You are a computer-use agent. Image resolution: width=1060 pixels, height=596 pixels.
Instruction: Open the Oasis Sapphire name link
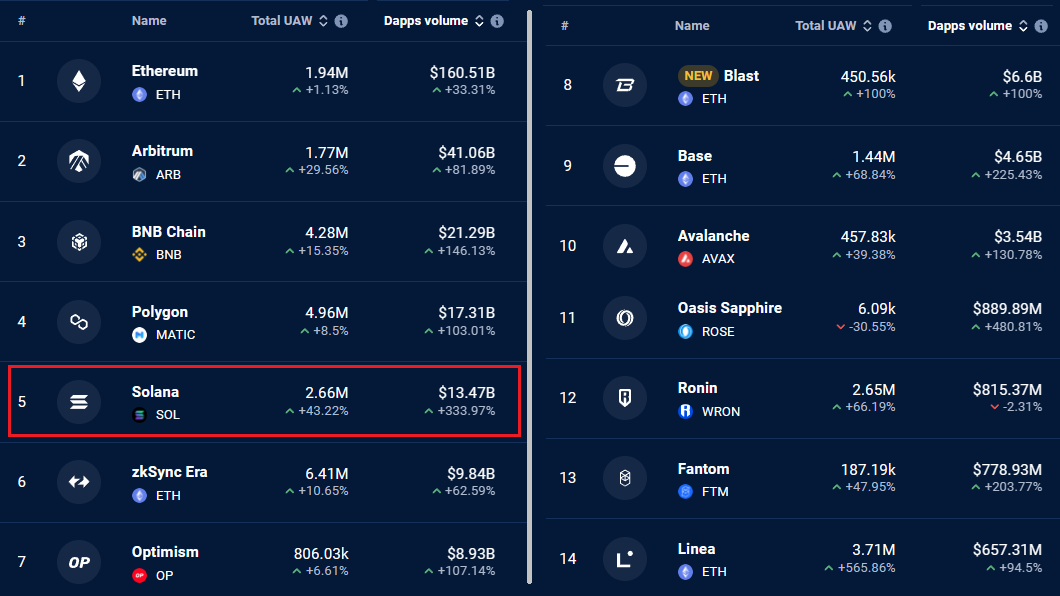coord(730,308)
